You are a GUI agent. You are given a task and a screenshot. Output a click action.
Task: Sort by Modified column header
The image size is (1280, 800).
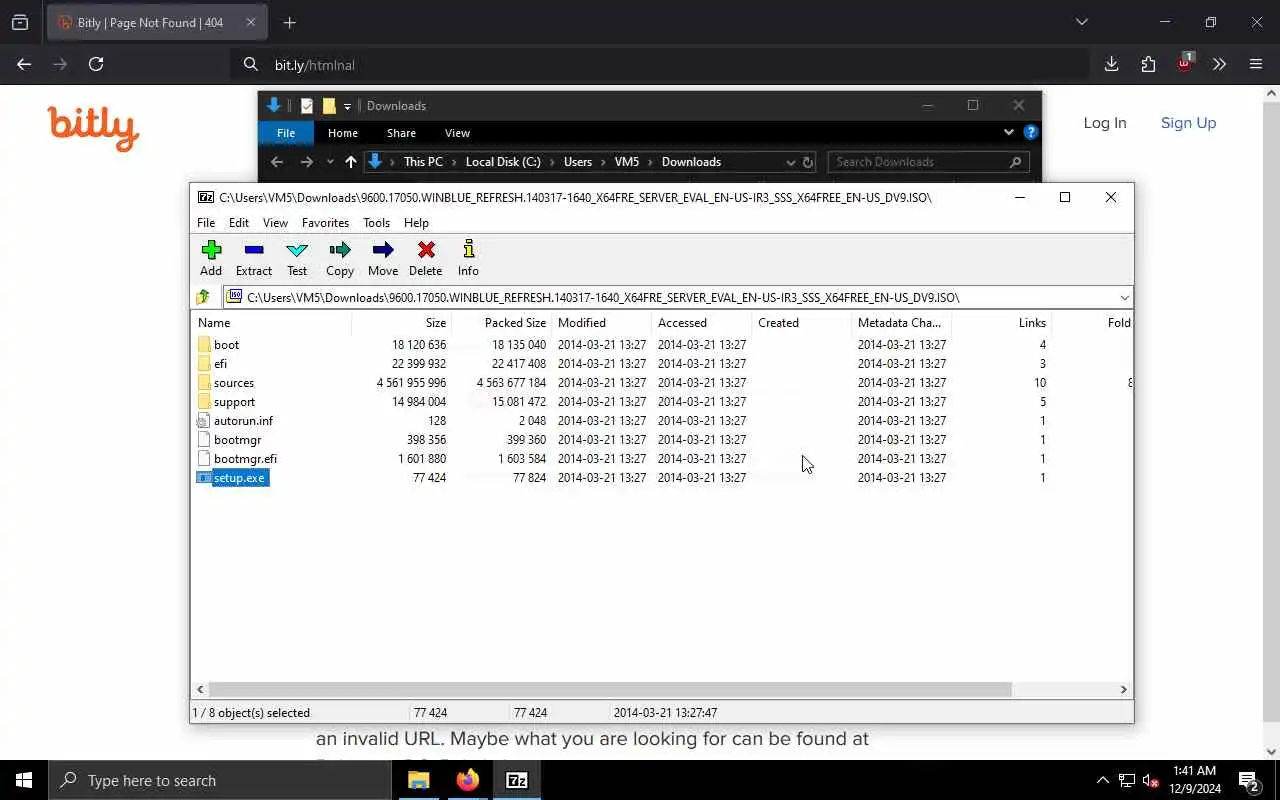602,322
